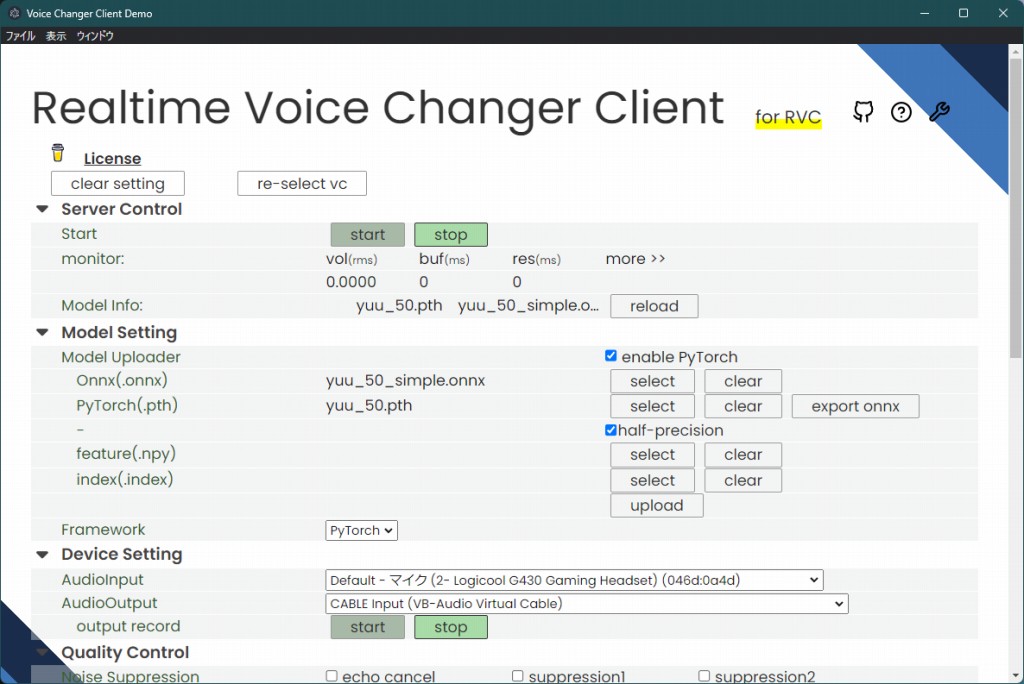Uncheck the enable PyTorch checkbox
1024x684 pixels.
click(x=610, y=355)
